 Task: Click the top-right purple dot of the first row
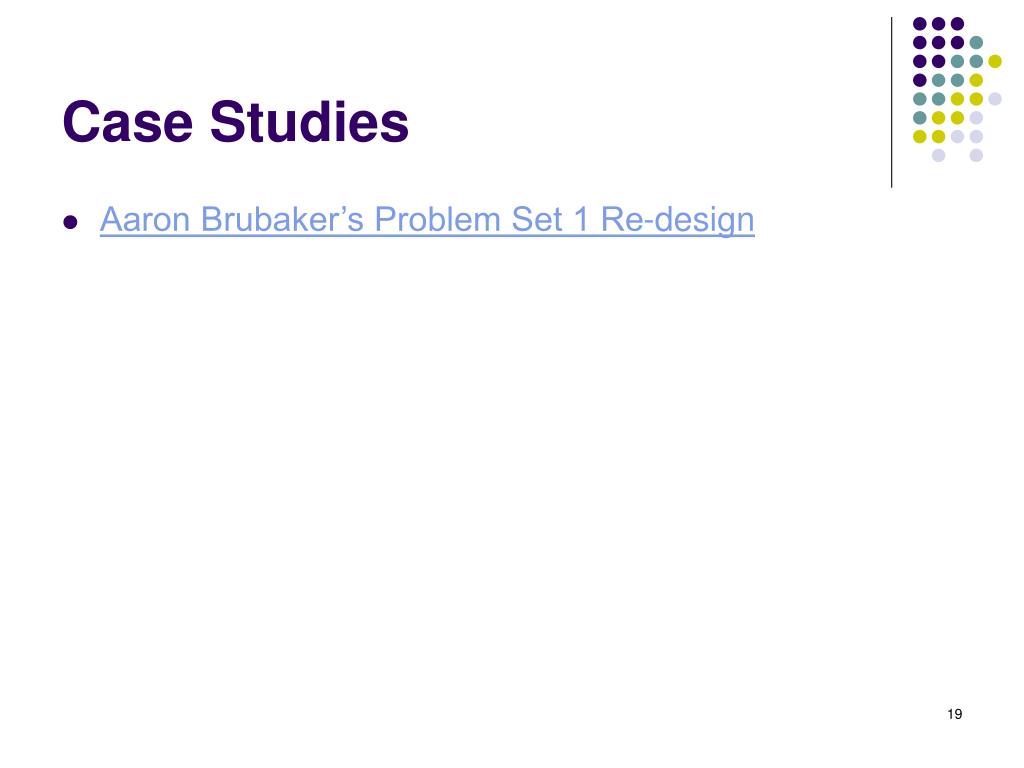coord(957,24)
